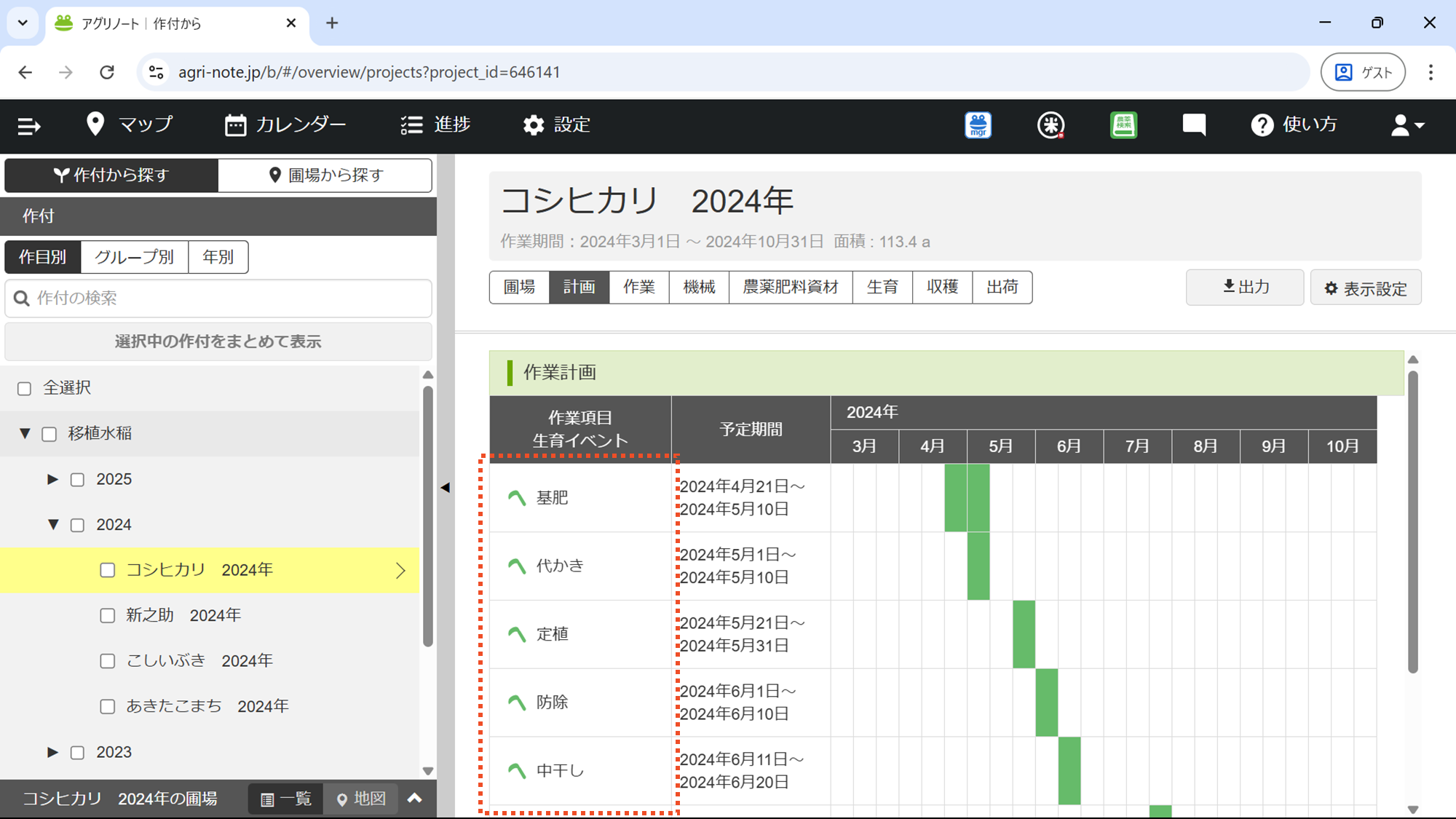1456x819 pixels.
Task: Check the コシヒカリ 2024年 checkbox
Action: pyautogui.click(x=108, y=571)
